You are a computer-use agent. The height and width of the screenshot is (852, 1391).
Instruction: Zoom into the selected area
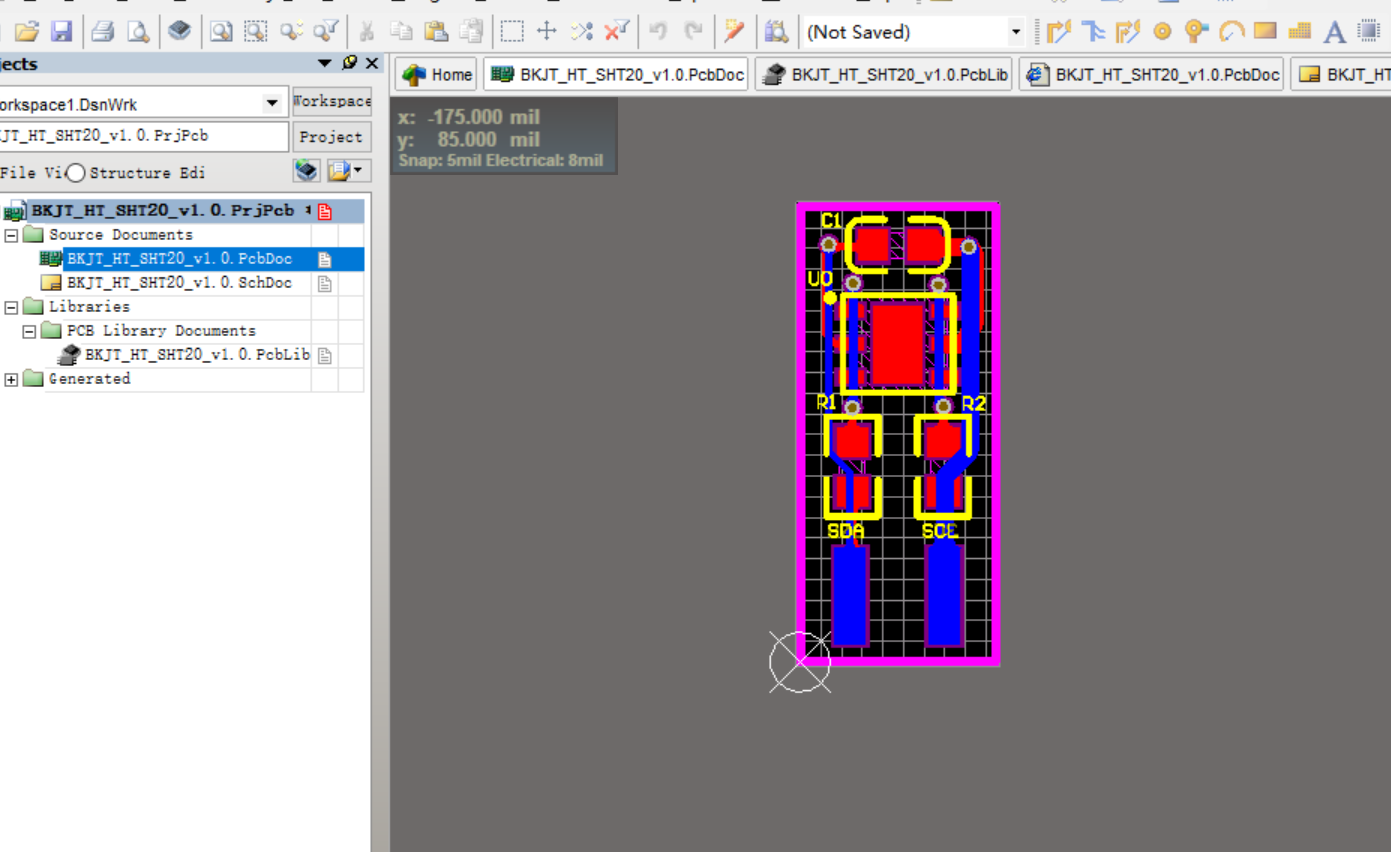256,32
